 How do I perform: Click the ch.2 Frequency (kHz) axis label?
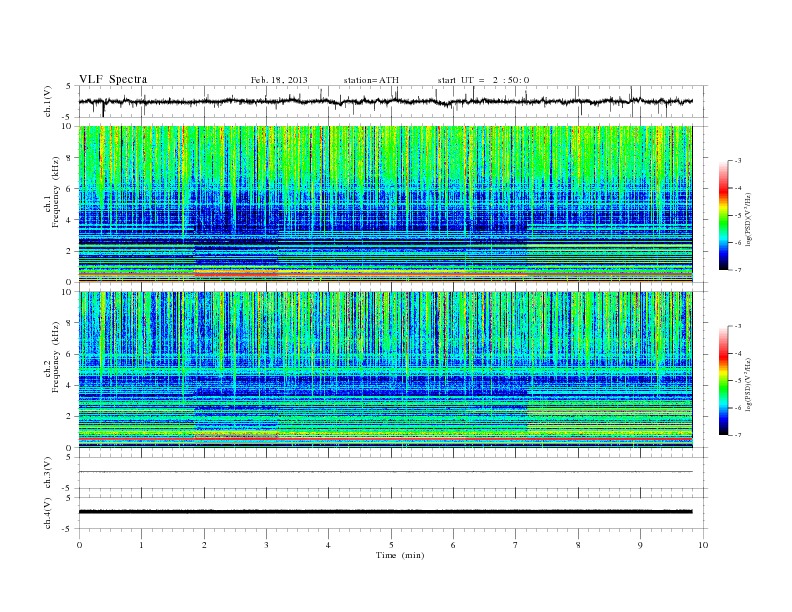[53, 357]
